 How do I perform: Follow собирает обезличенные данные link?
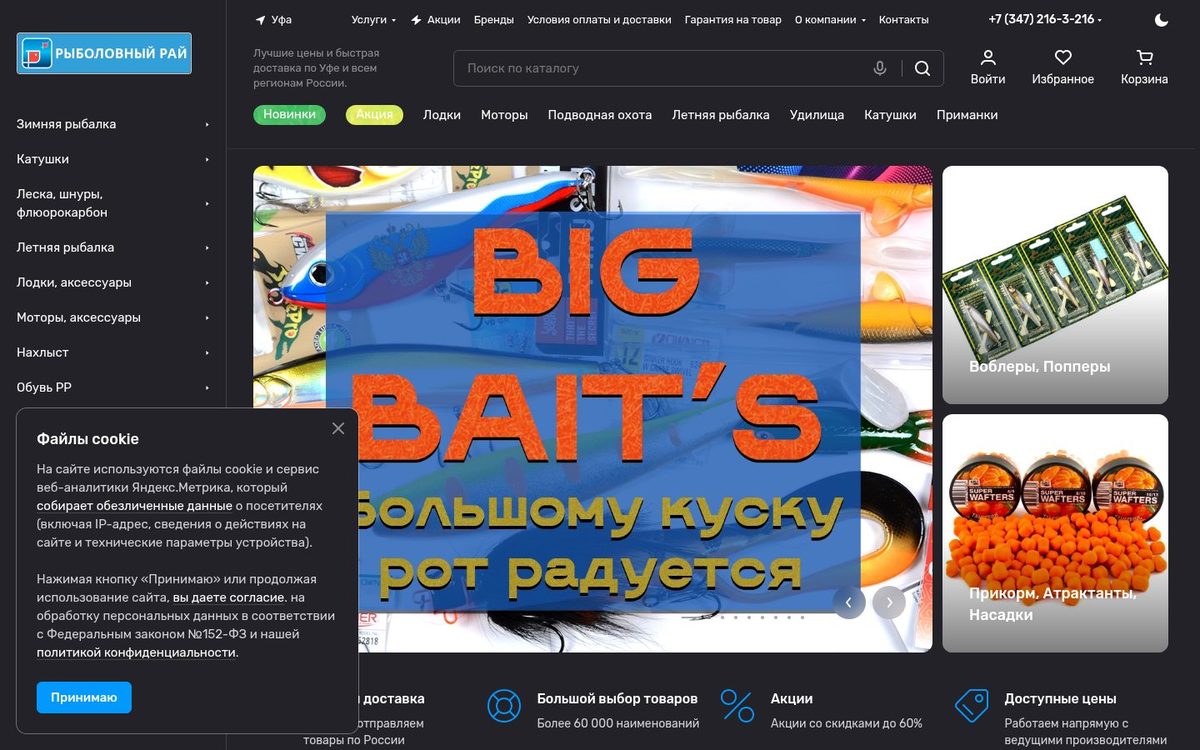pyautogui.click(x=134, y=506)
